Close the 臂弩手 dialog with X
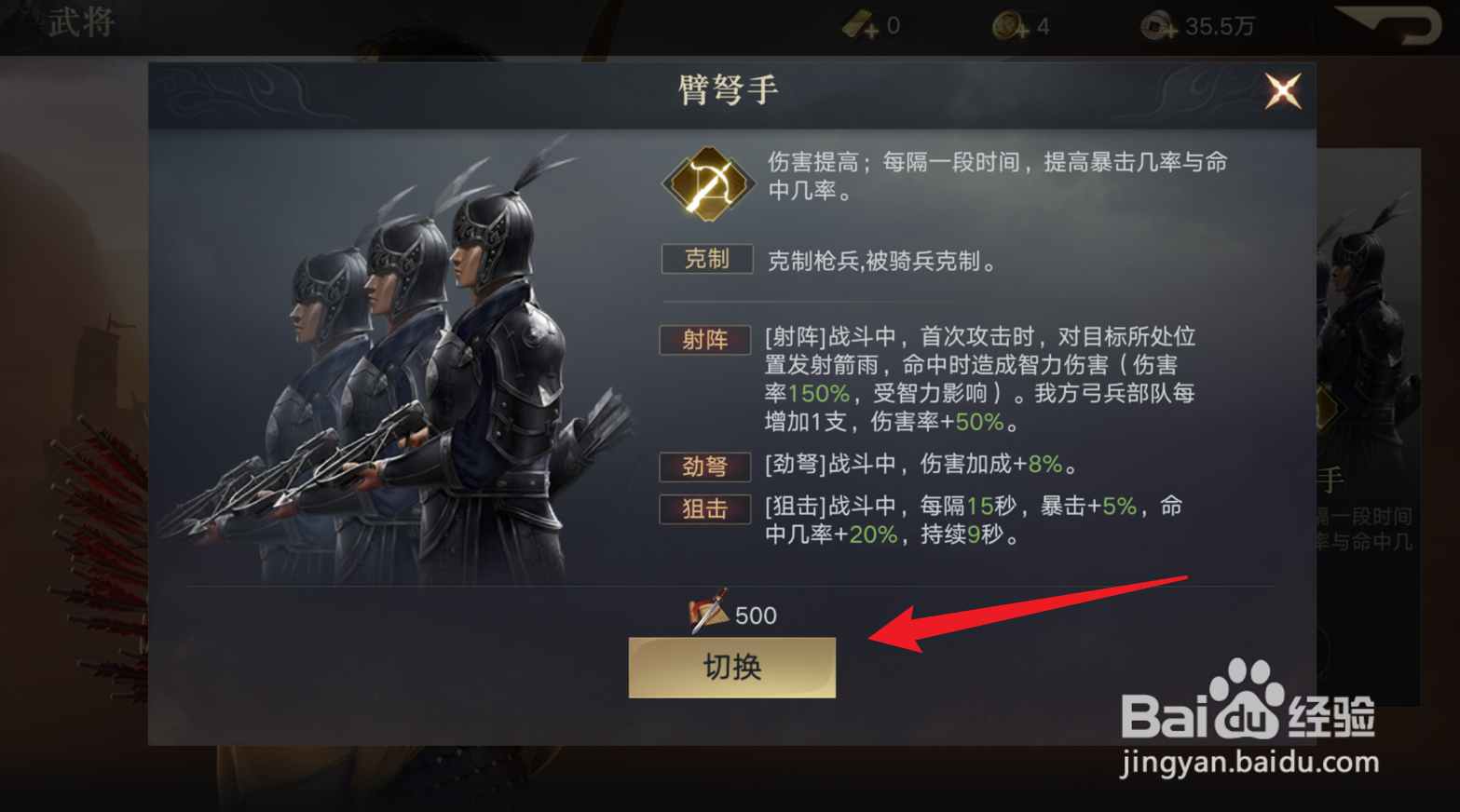 tap(1283, 91)
